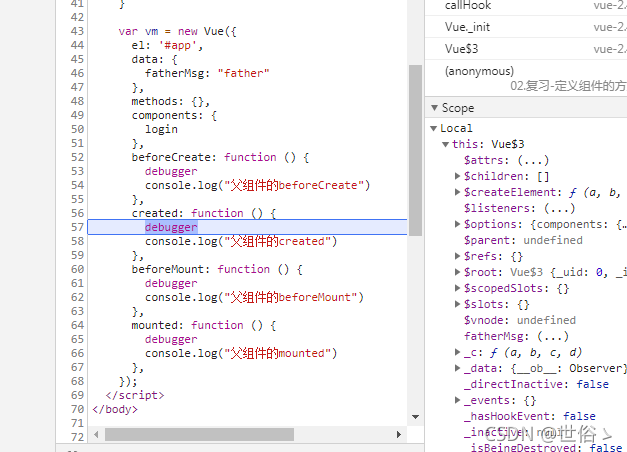This screenshot has height=452, width=627.
Task: Click the debugger statement in beforeMount
Action: click(x=171, y=283)
